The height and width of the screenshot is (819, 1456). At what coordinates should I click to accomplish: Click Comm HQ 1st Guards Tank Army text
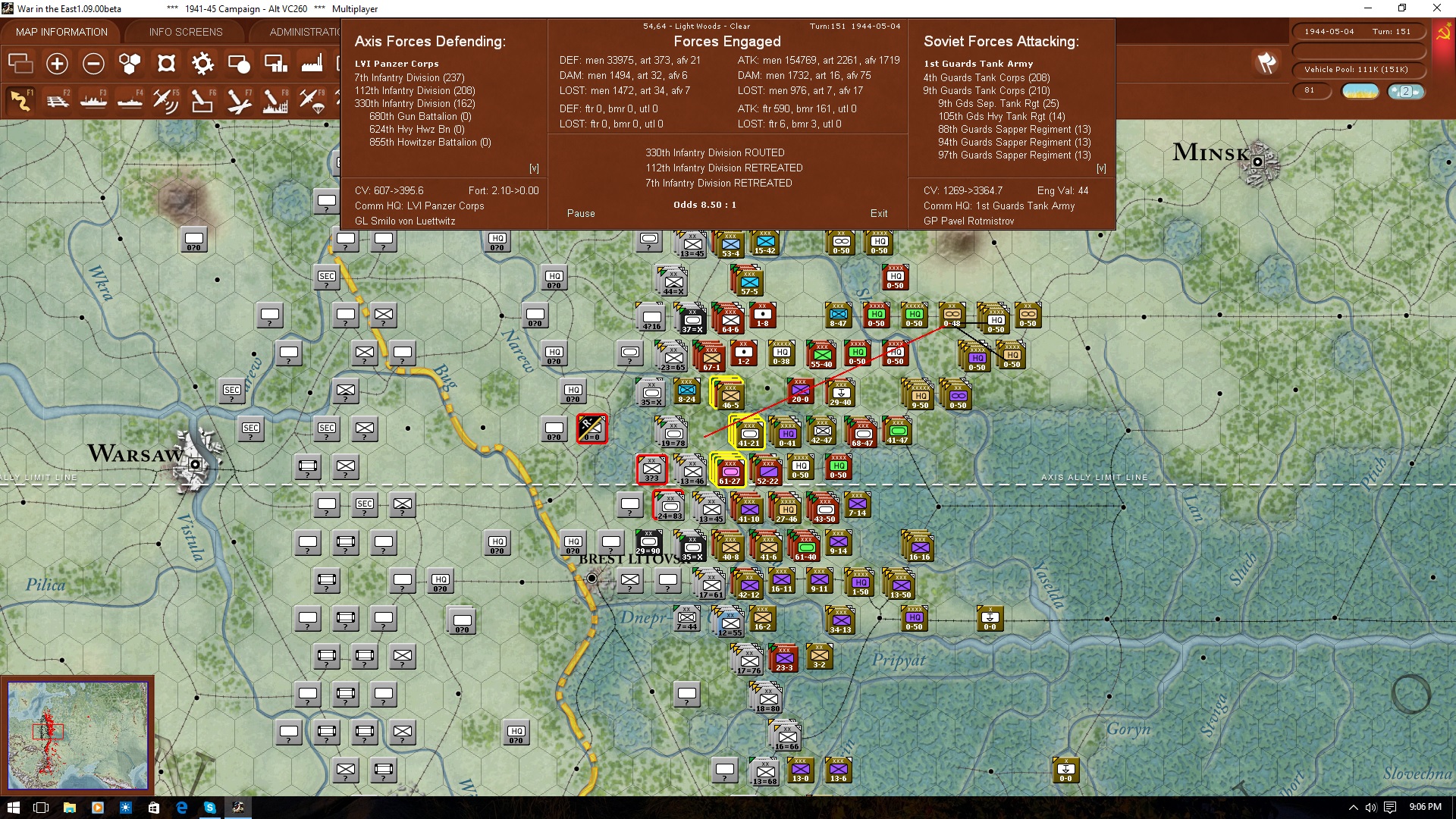coord(999,206)
